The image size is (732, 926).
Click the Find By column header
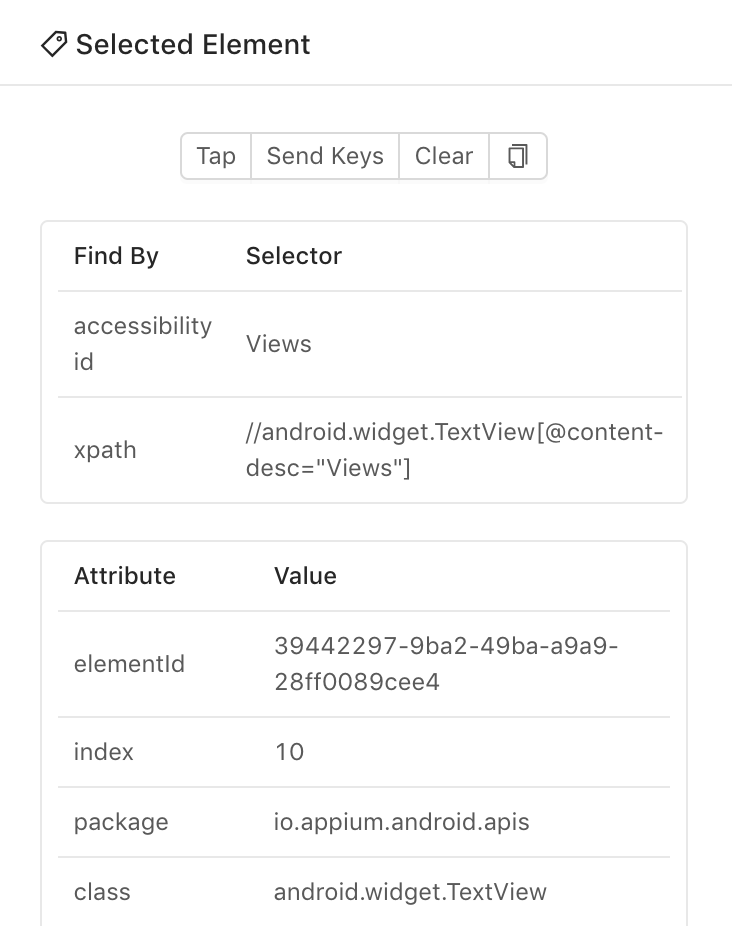(116, 256)
